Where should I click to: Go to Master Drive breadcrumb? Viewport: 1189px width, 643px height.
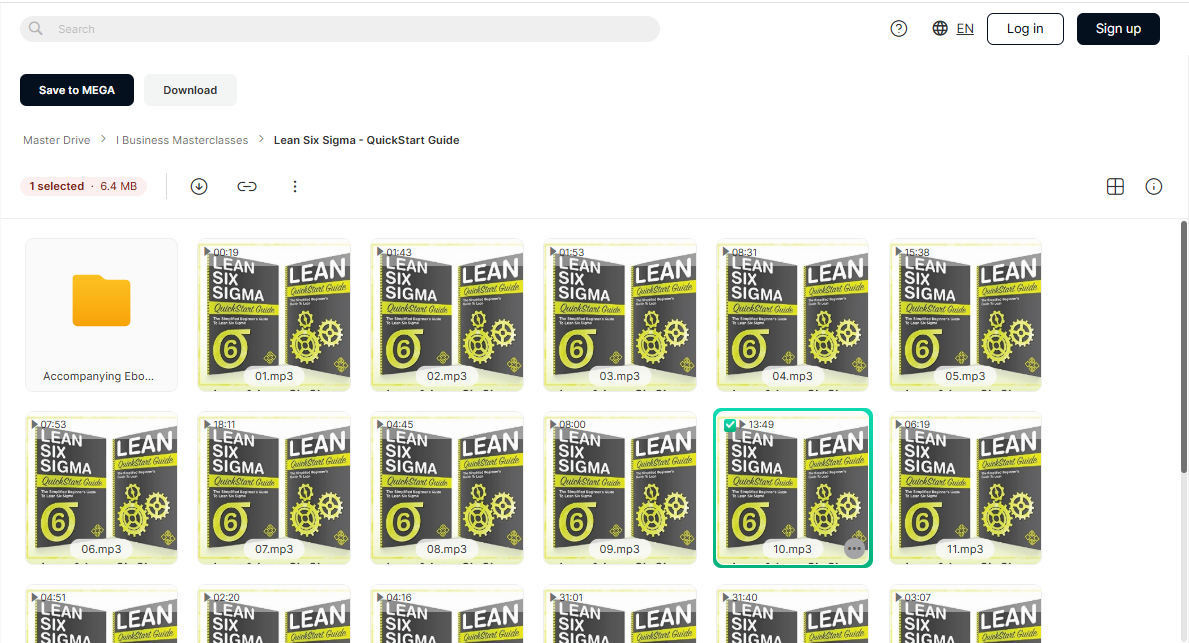(x=57, y=140)
